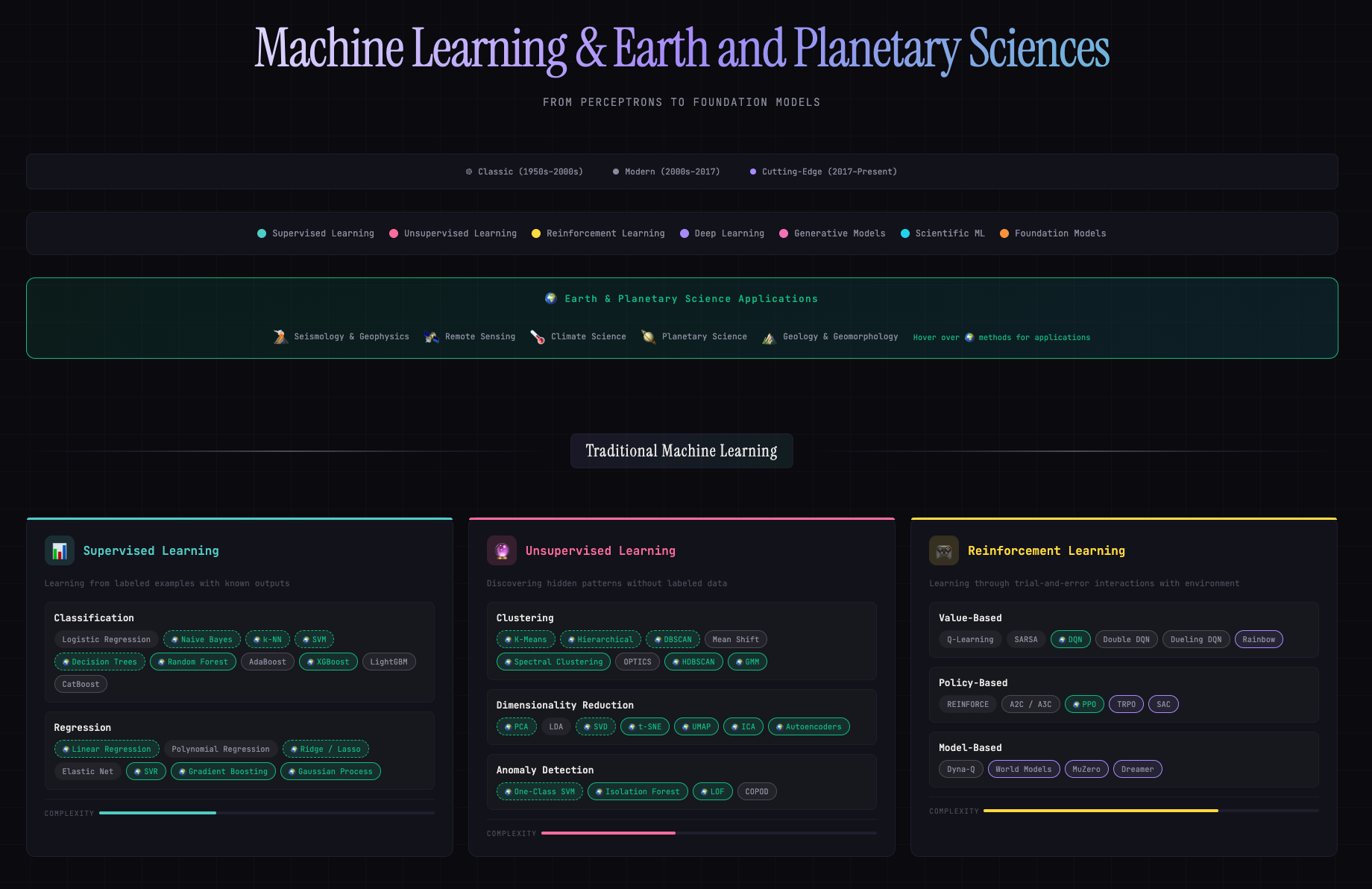Click the Random Forest method tag
The image size is (1372, 889).
tap(193, 662)
